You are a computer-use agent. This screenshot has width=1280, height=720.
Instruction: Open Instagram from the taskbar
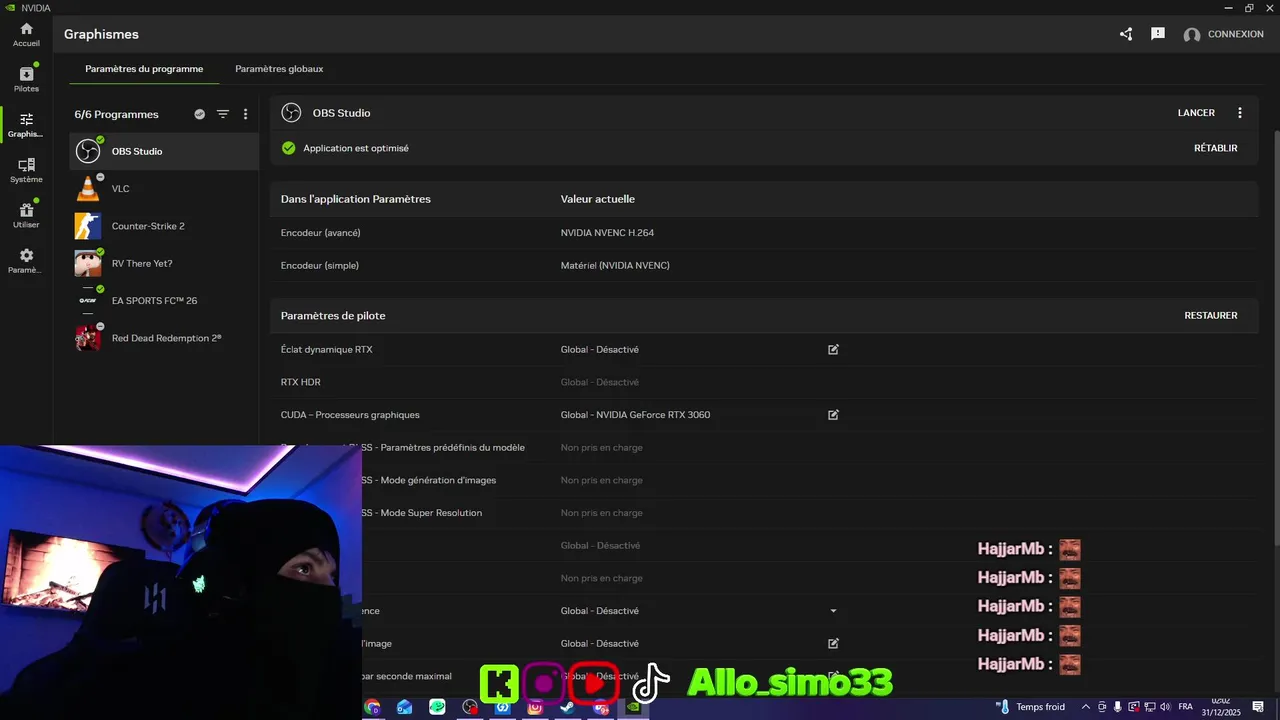[x=535, y=707]
